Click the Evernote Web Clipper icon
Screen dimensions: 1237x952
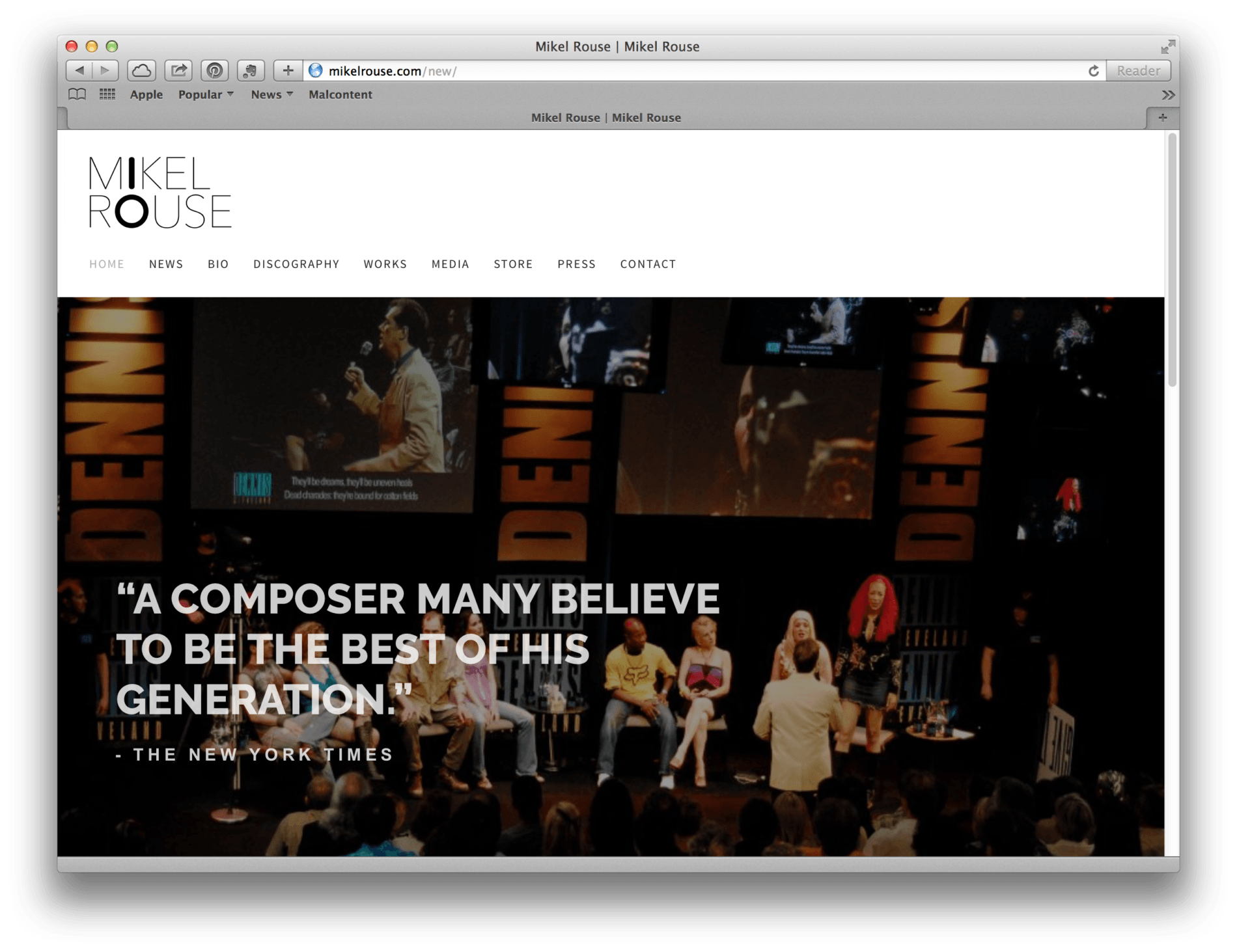tap(251, 70)
